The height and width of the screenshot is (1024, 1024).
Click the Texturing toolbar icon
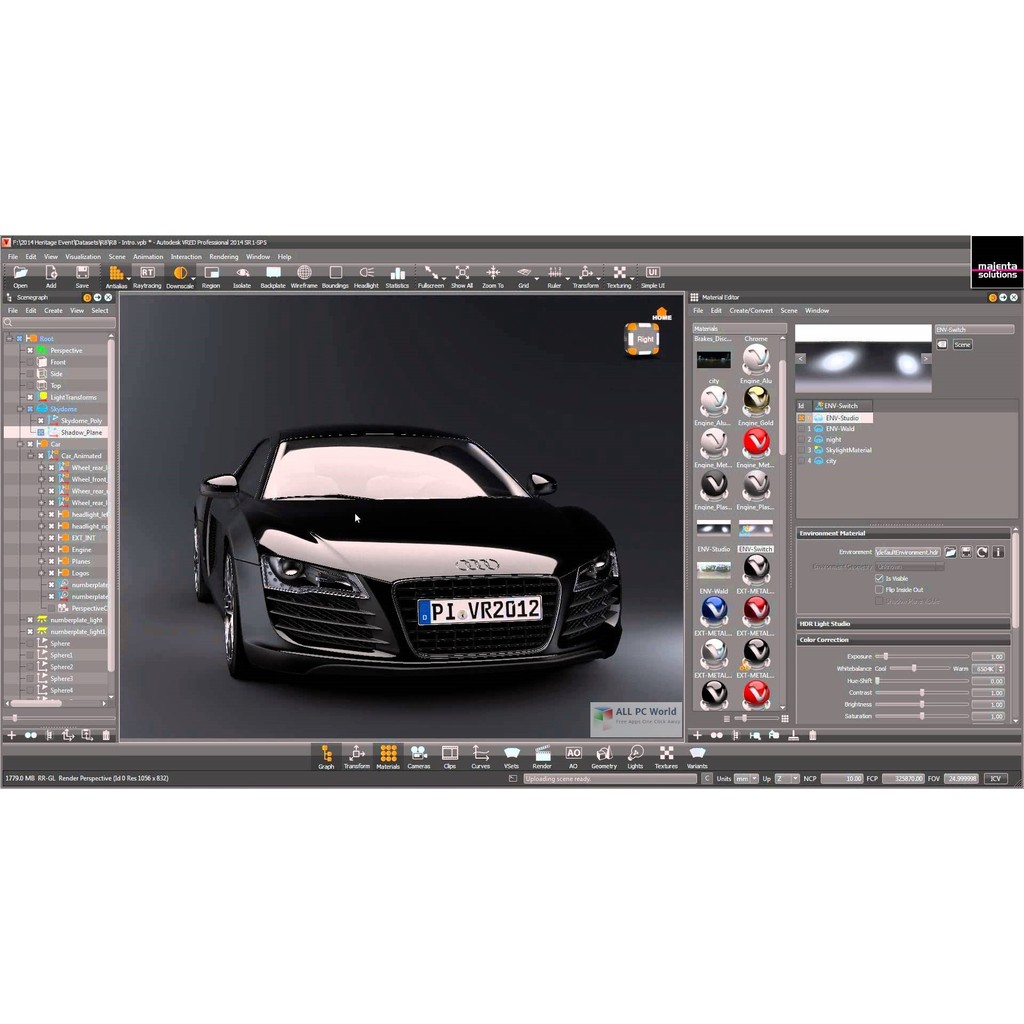coord(619,276)
